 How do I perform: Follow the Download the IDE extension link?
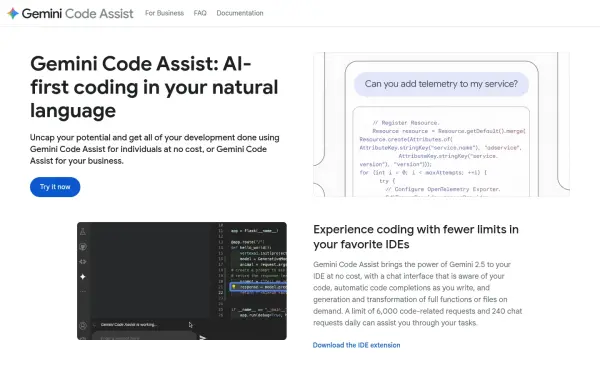click(357, 345)
